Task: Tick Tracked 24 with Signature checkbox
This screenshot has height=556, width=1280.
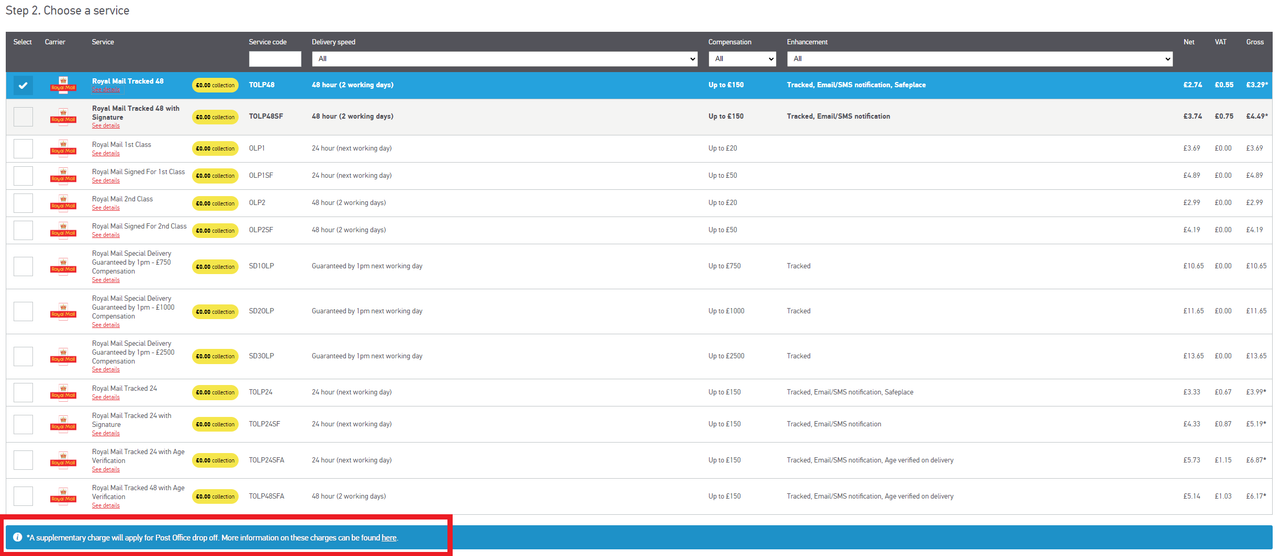Action: [x=23, y=424]
